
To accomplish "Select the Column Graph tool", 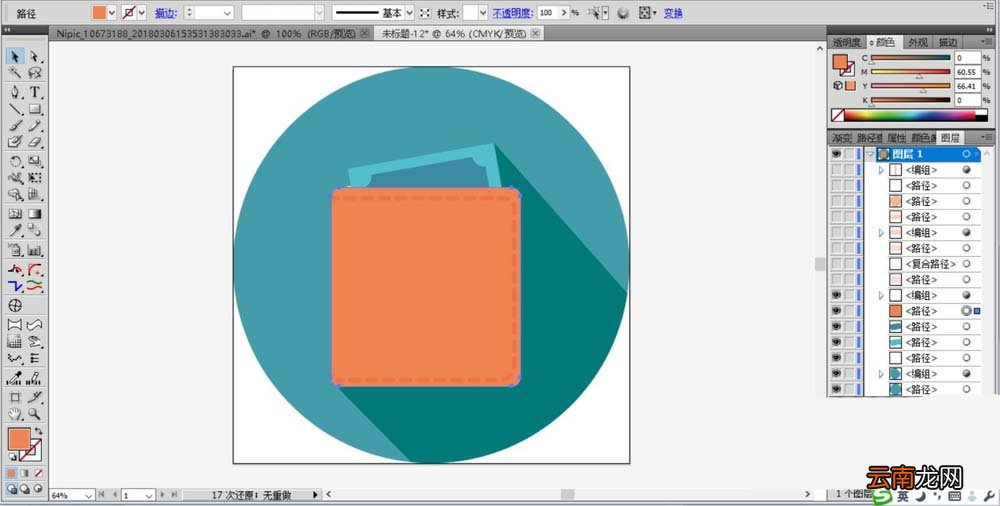I will click(x=34, y=250).
